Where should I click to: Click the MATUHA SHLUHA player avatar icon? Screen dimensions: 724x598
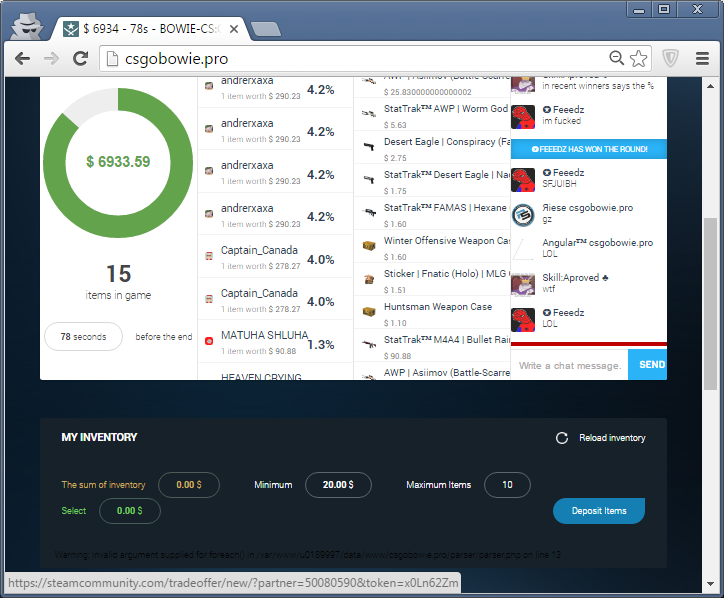(209, 341)
